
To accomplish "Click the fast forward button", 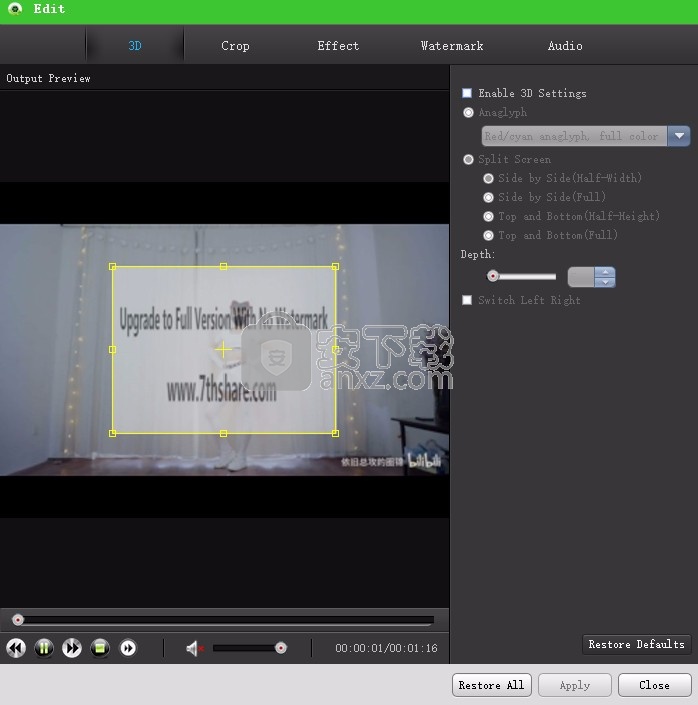I will coord(72,648).
